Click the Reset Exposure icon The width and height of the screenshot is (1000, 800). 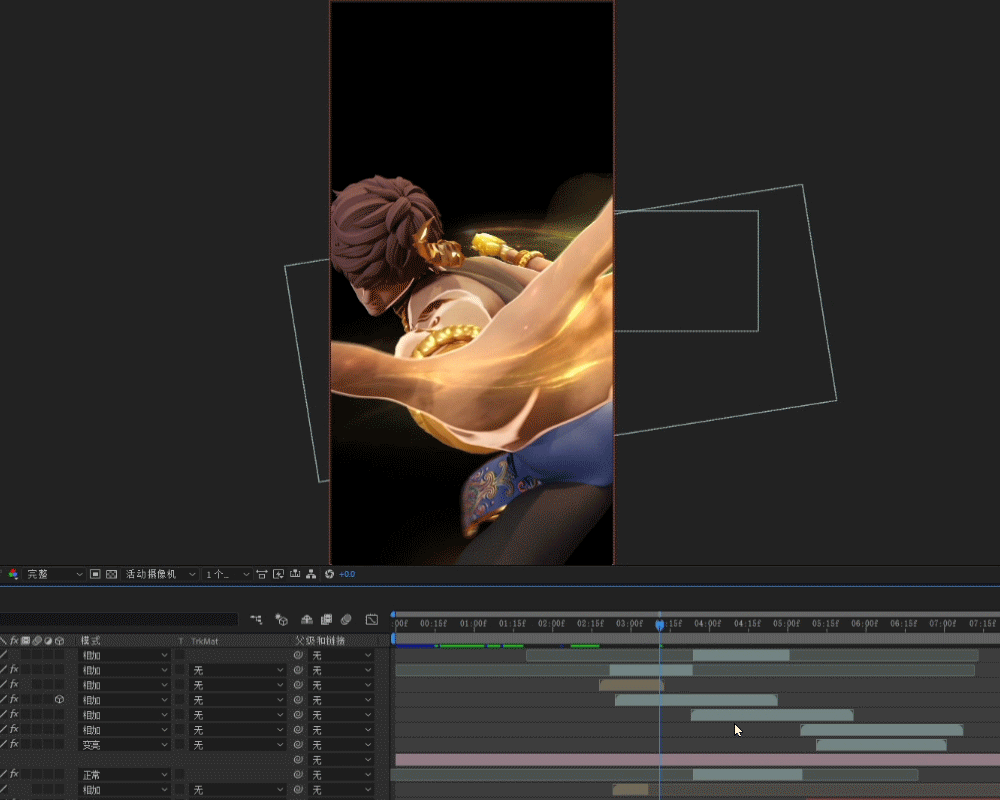(329, 574)
